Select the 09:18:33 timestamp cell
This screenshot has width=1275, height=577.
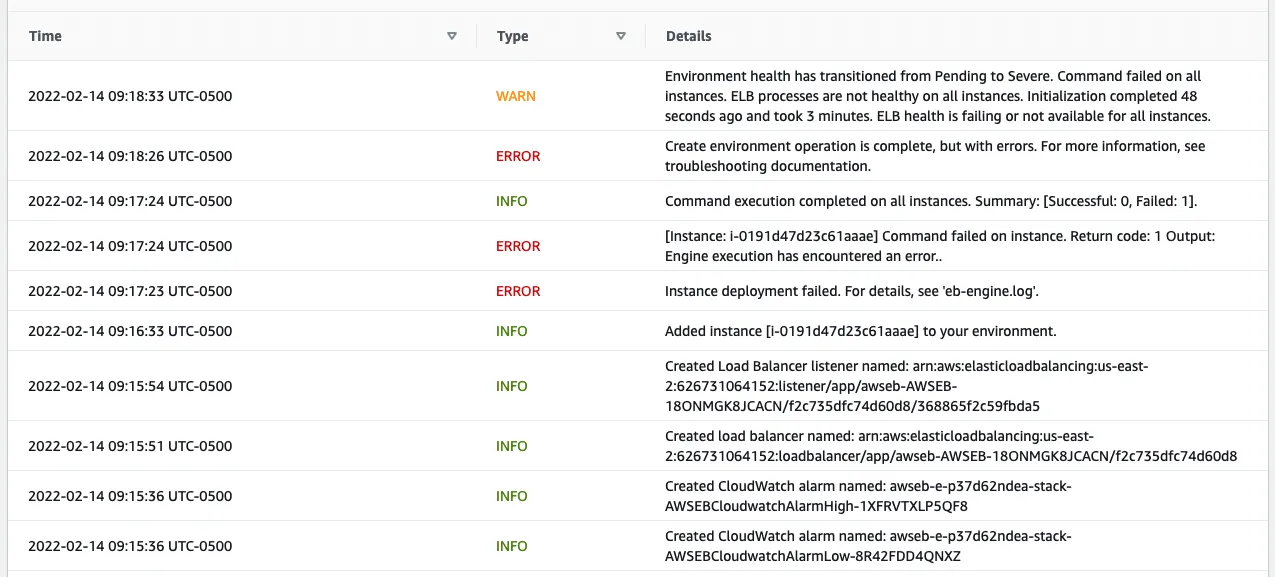click(130, 96)
